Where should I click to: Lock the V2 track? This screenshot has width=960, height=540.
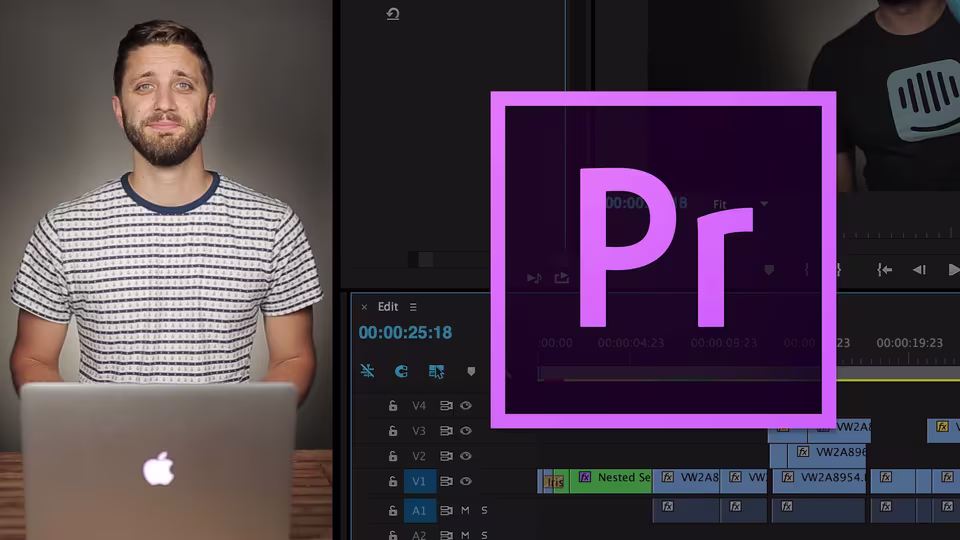coord(393,456)
